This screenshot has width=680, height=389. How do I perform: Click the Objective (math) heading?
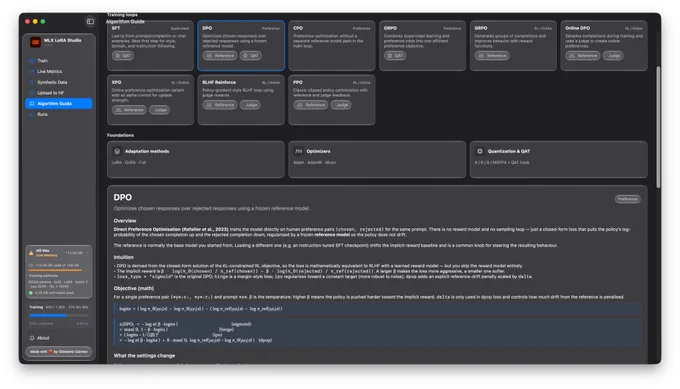point(134,288)
